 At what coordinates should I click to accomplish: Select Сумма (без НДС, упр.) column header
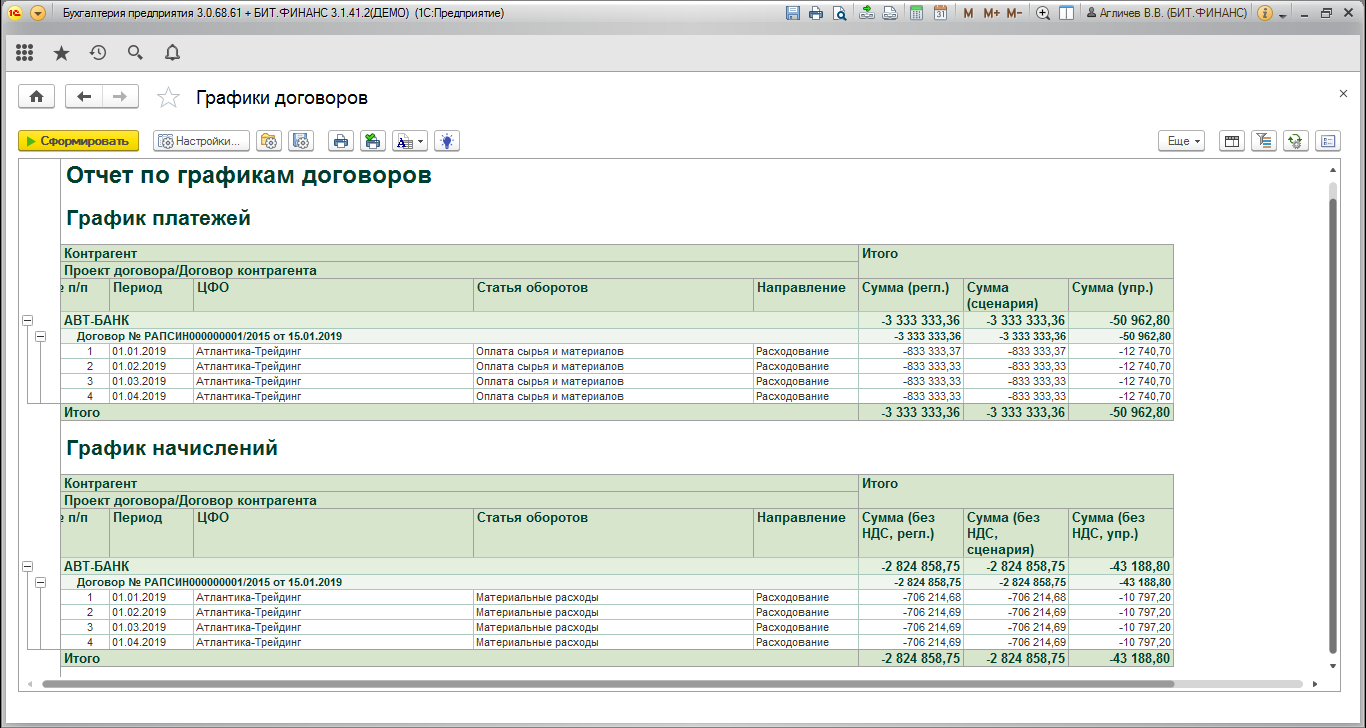point(1121,533)
